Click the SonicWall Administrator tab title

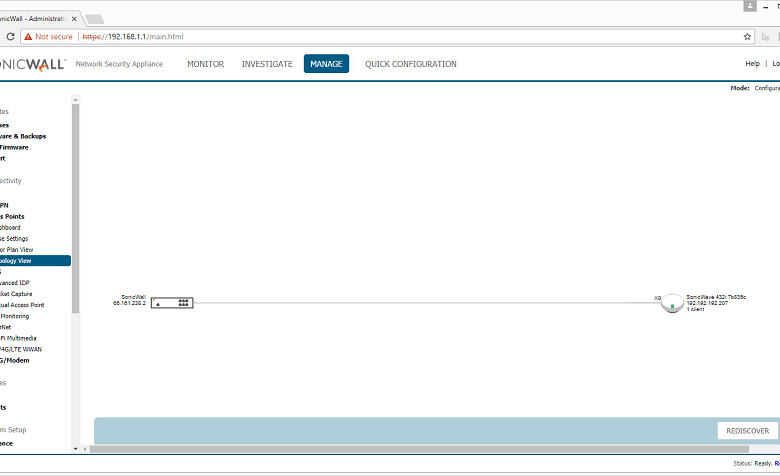point(33,18)
